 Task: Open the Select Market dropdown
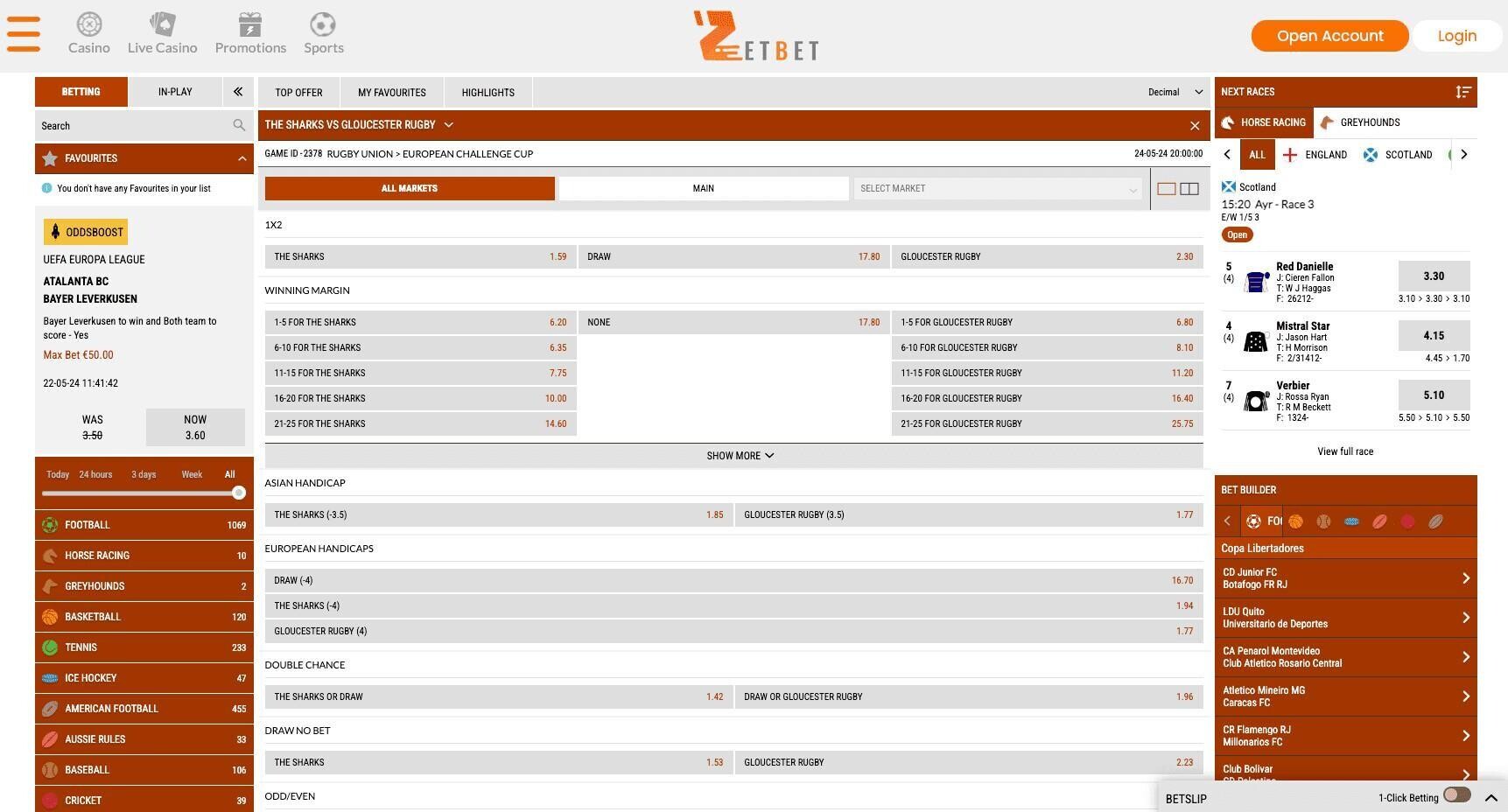(998, 189)
